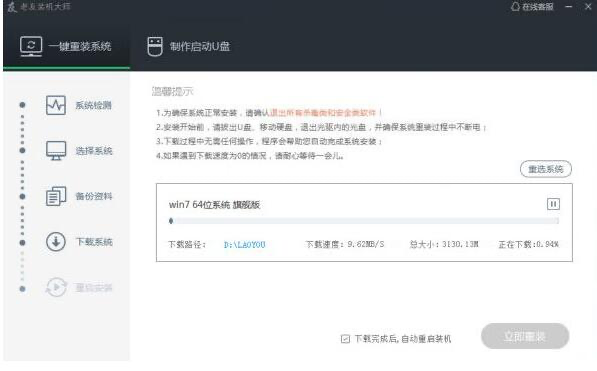Select the 备份资料 documents icon
Viewport: 597px width, 371px height.
pos(56,196)
